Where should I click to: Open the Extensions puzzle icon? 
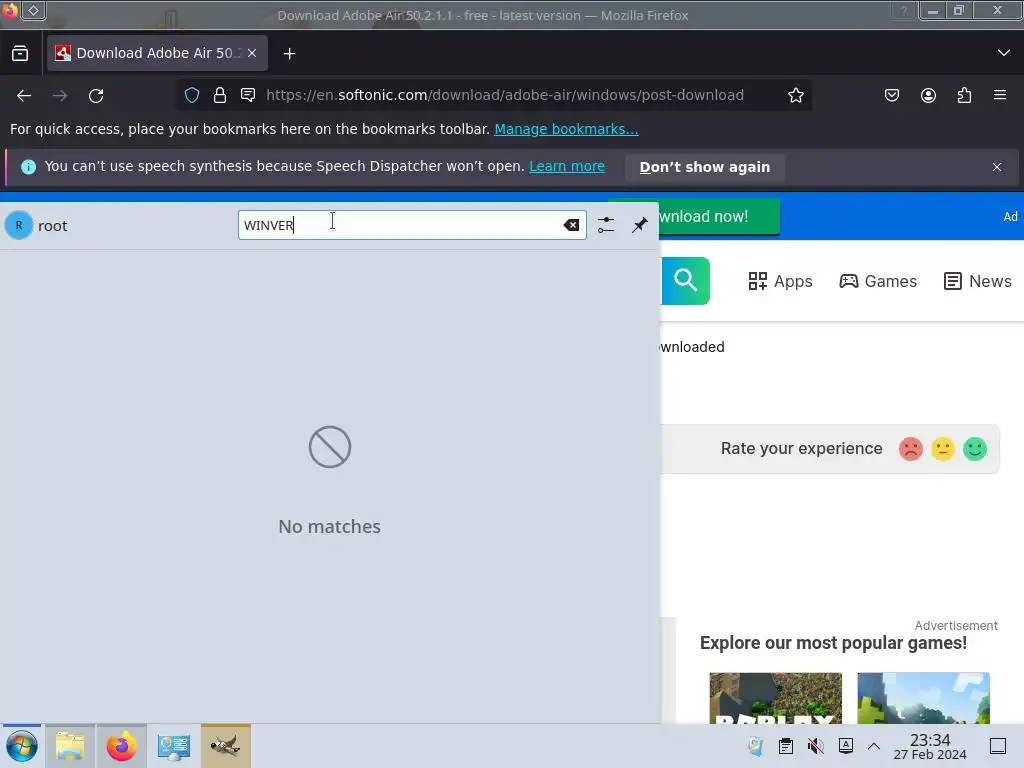(964, 95)
